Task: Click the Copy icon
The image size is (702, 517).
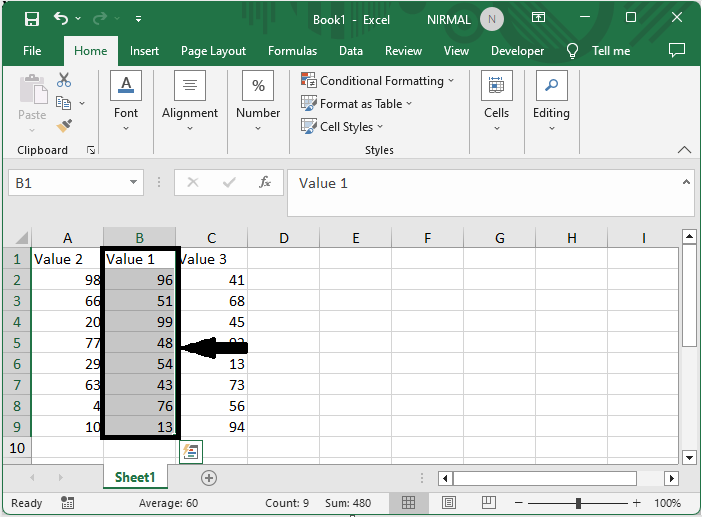Action: pyautogui.click(x=63, y=103)
